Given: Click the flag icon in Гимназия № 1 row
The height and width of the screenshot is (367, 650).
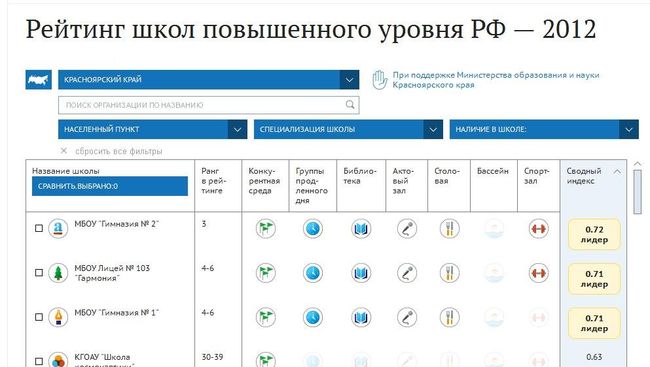Looking at the screenshot, I should 265,317.
